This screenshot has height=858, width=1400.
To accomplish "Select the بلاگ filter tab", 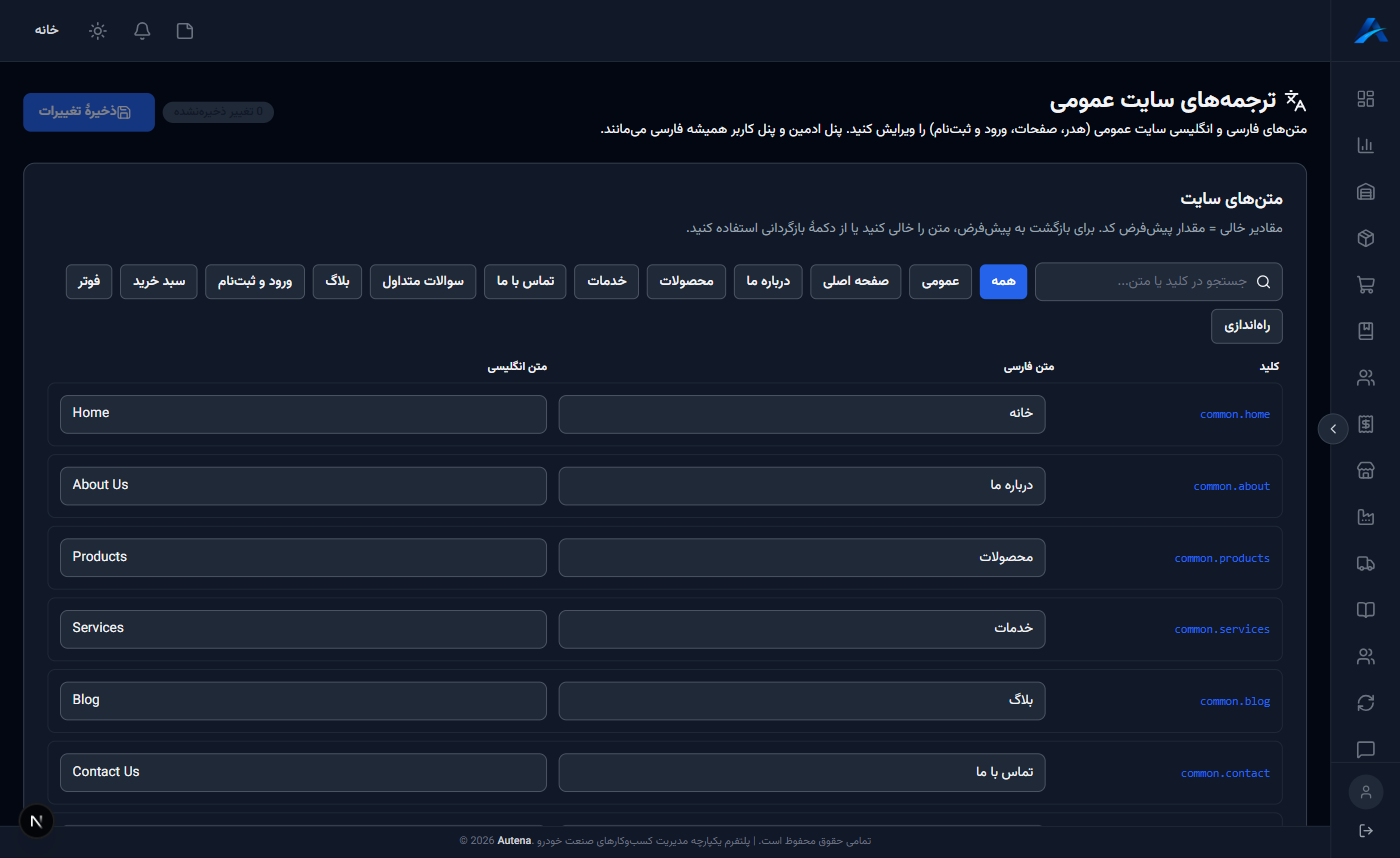I will [x=337, y=282].
